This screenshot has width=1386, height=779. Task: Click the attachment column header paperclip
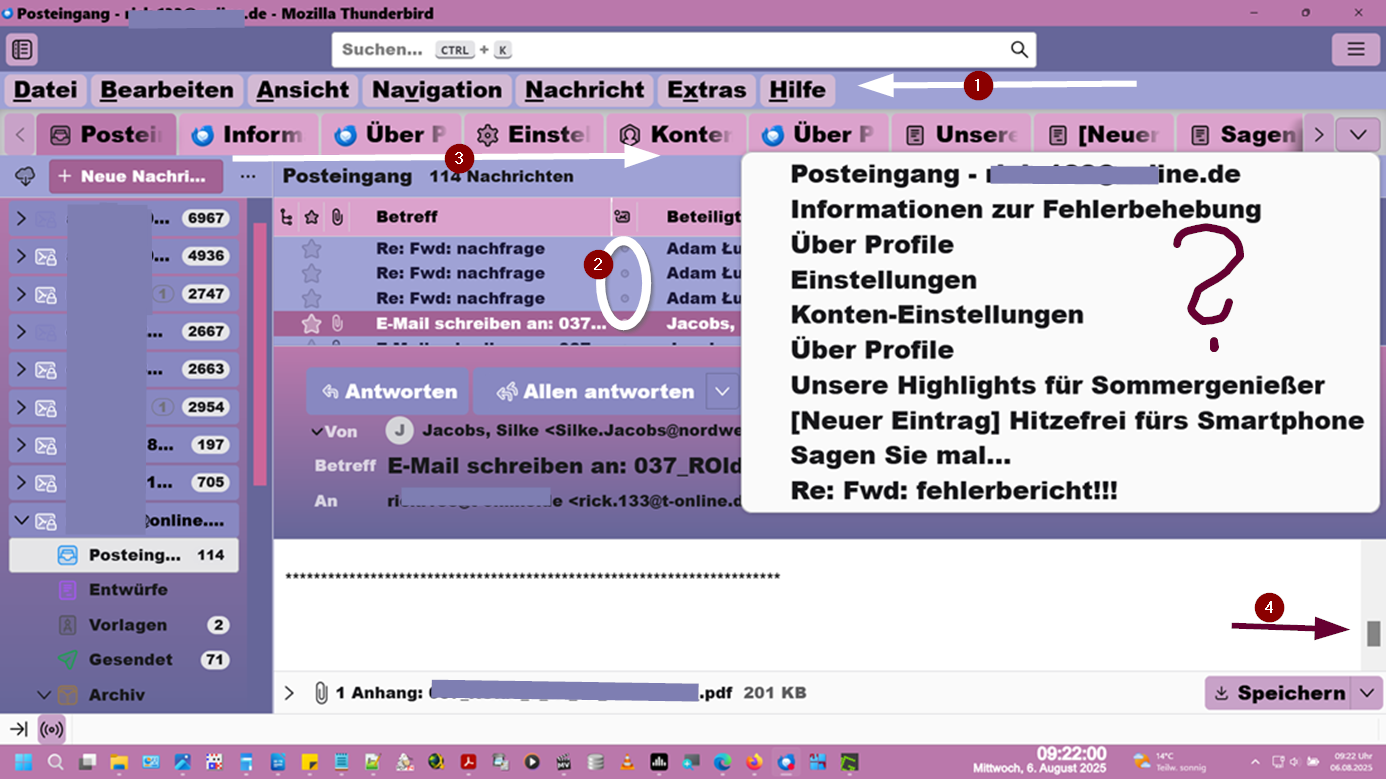[337, 216]
